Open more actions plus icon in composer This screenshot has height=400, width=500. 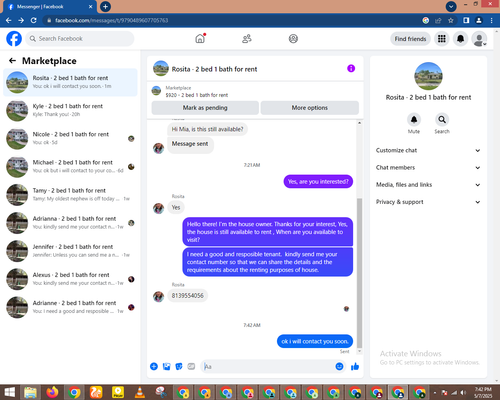point(154,366)
